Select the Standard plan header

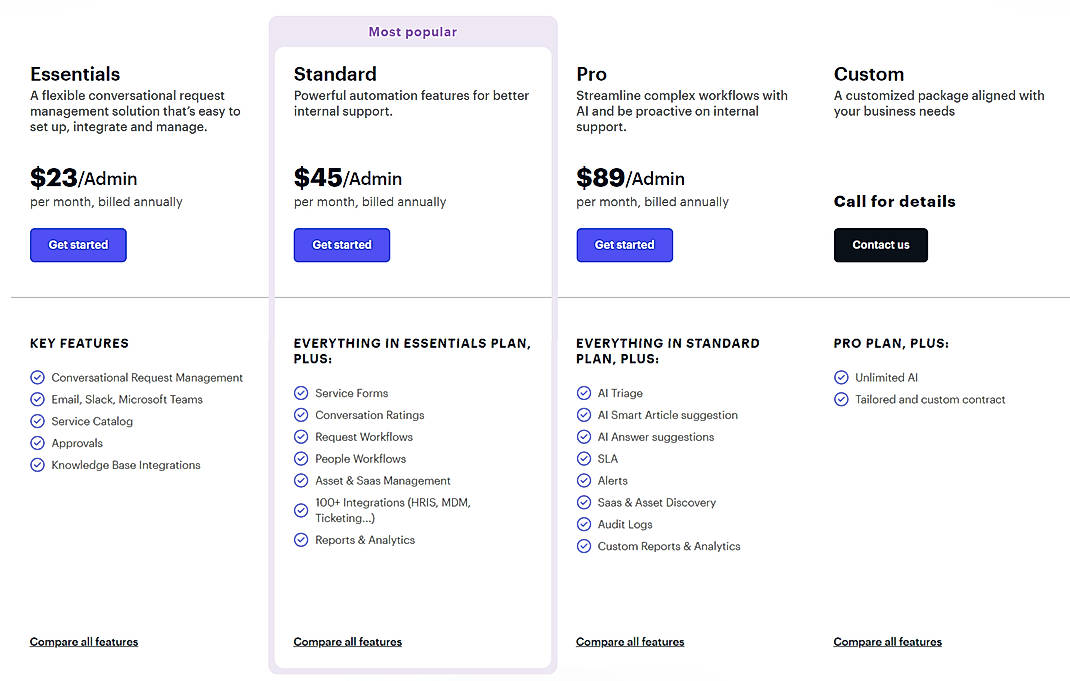coord(335,73)
